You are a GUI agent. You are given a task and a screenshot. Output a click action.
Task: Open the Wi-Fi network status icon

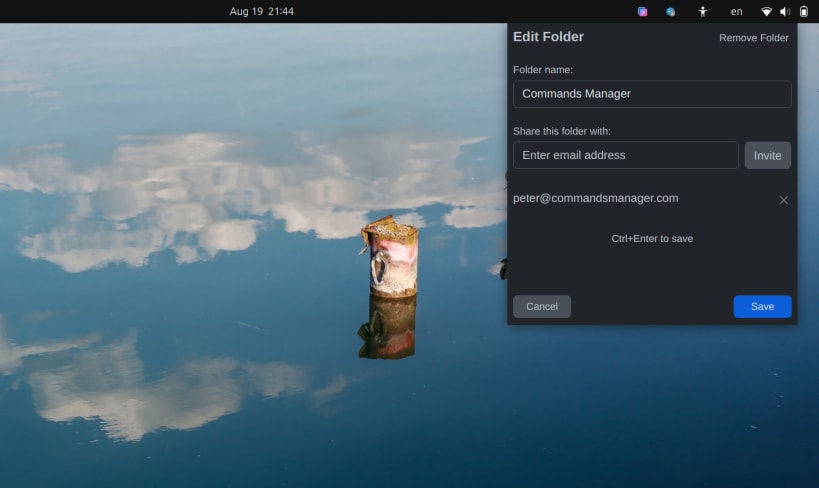[766, 11]
